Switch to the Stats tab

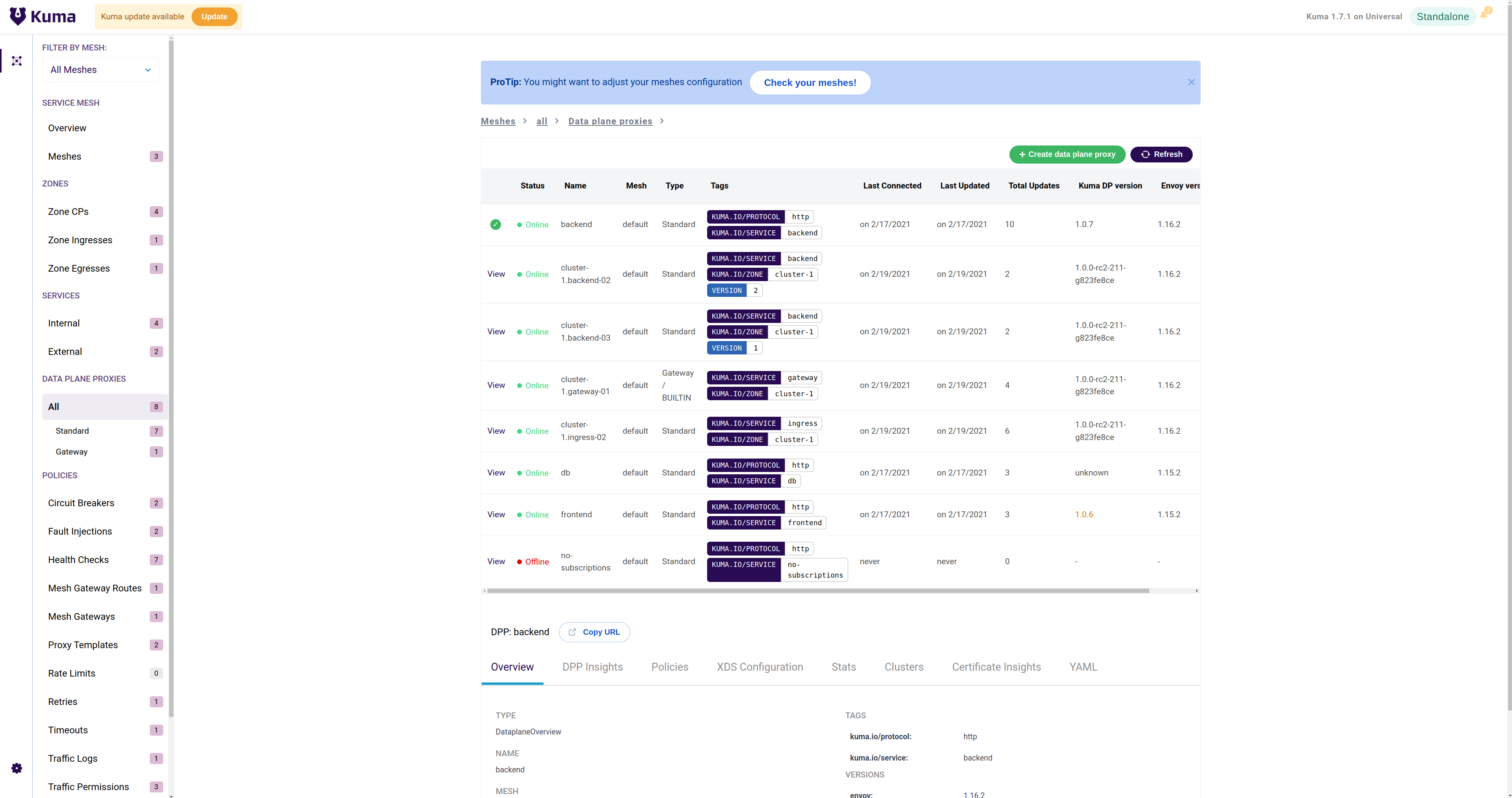point(844,667)
